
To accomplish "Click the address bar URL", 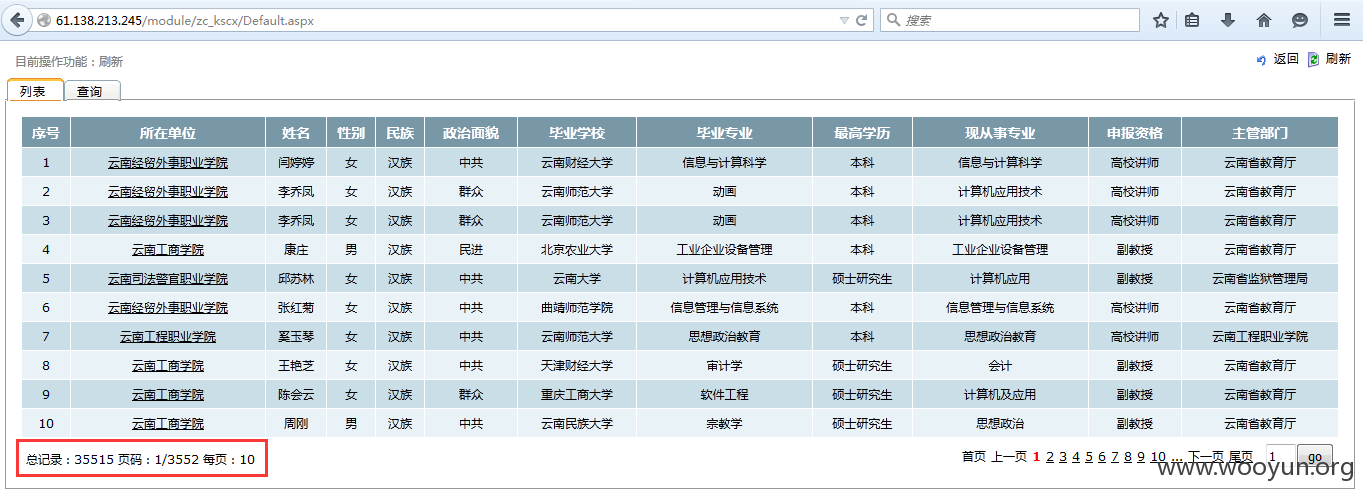I will point(185,21).
